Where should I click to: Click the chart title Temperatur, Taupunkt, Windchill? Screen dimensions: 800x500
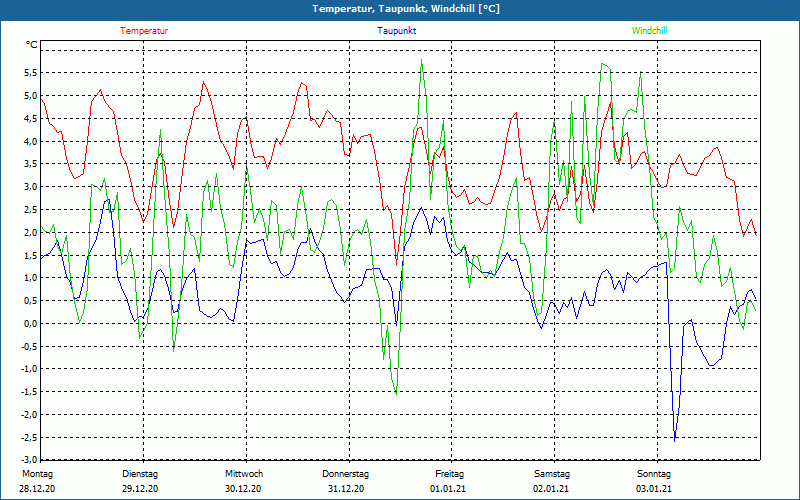tap(406, 9)
